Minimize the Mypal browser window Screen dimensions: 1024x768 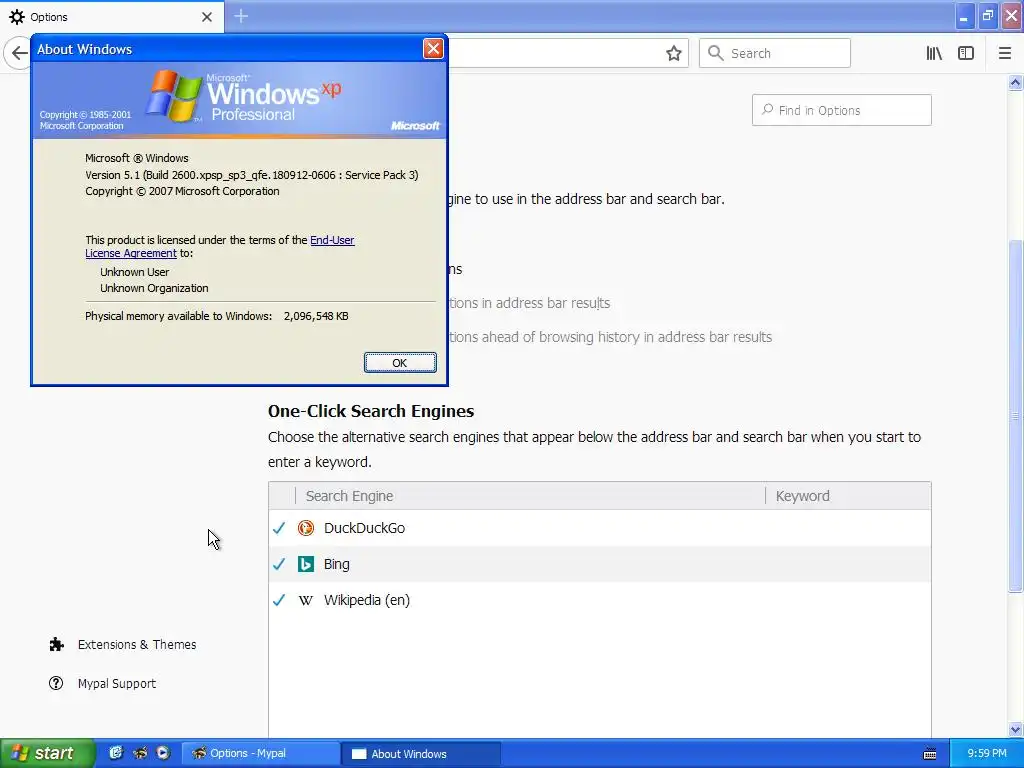coord(964,16)
